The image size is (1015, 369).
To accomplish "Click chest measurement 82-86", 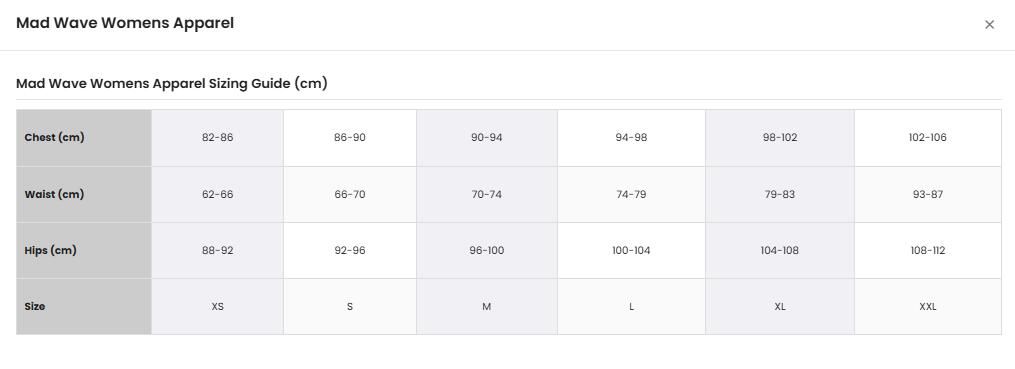I will [218, 138].
